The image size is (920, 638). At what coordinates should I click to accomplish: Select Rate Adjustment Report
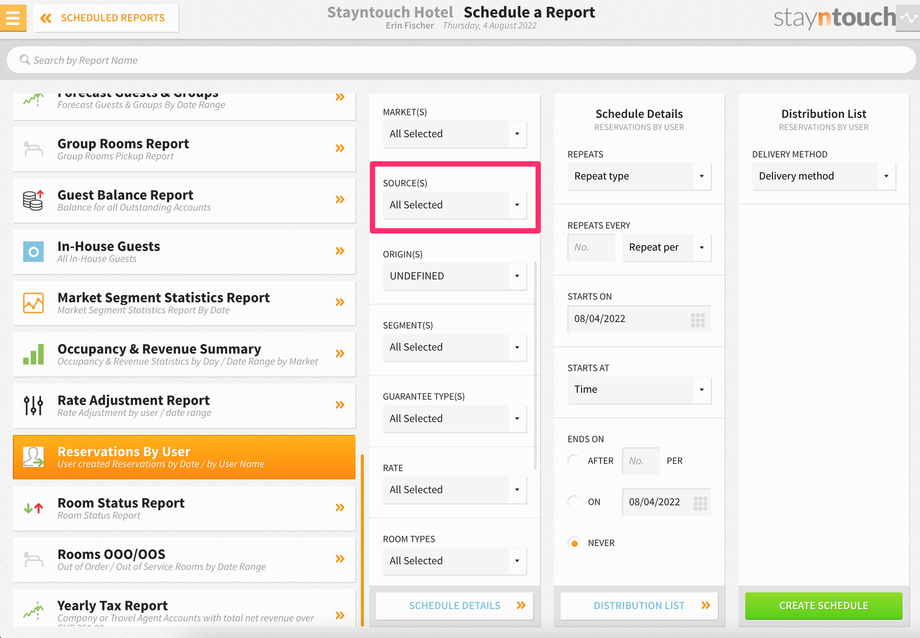184,406
